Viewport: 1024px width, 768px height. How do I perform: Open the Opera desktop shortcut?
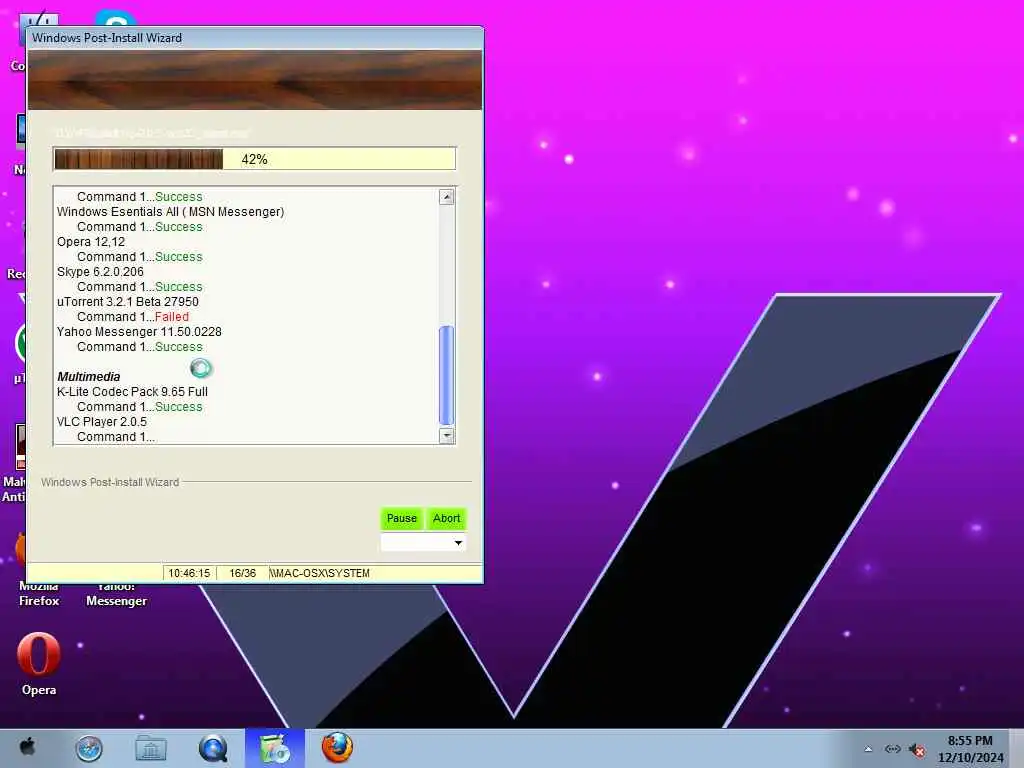(x=39, y=664)
